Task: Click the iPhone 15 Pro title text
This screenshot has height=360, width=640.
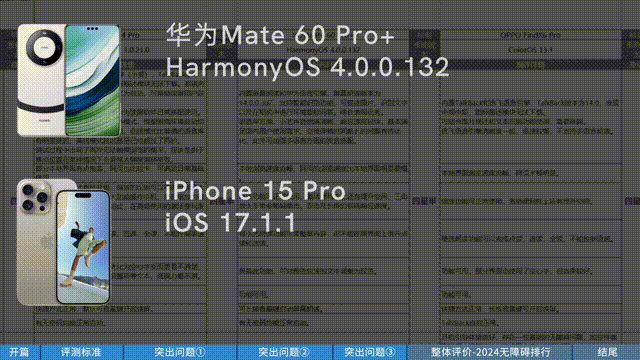Action: [x=255, y=191]
